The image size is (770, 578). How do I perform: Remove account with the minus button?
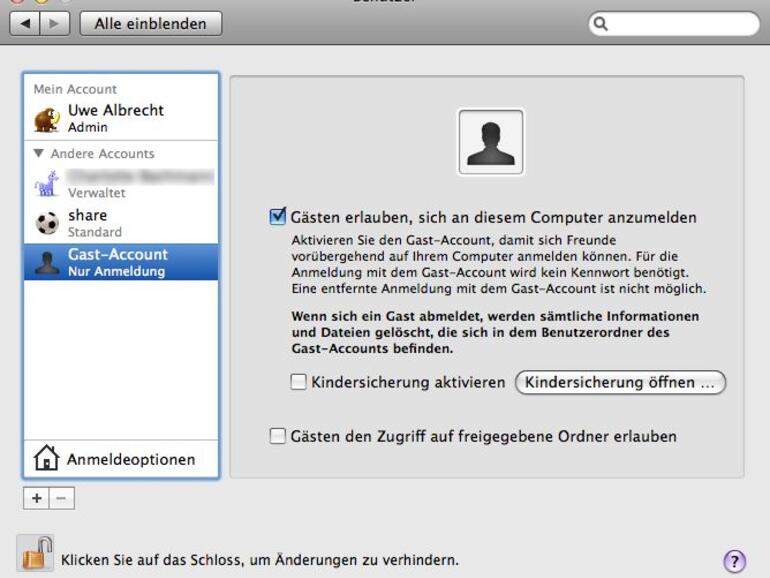pyautogui.click(x=62, y=498)
